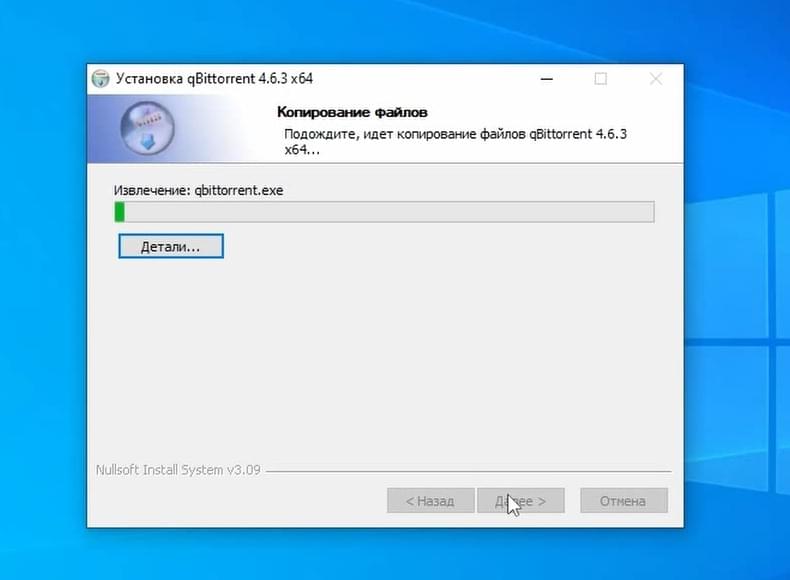
Task: Click the Далее > button
Action: 520,500
